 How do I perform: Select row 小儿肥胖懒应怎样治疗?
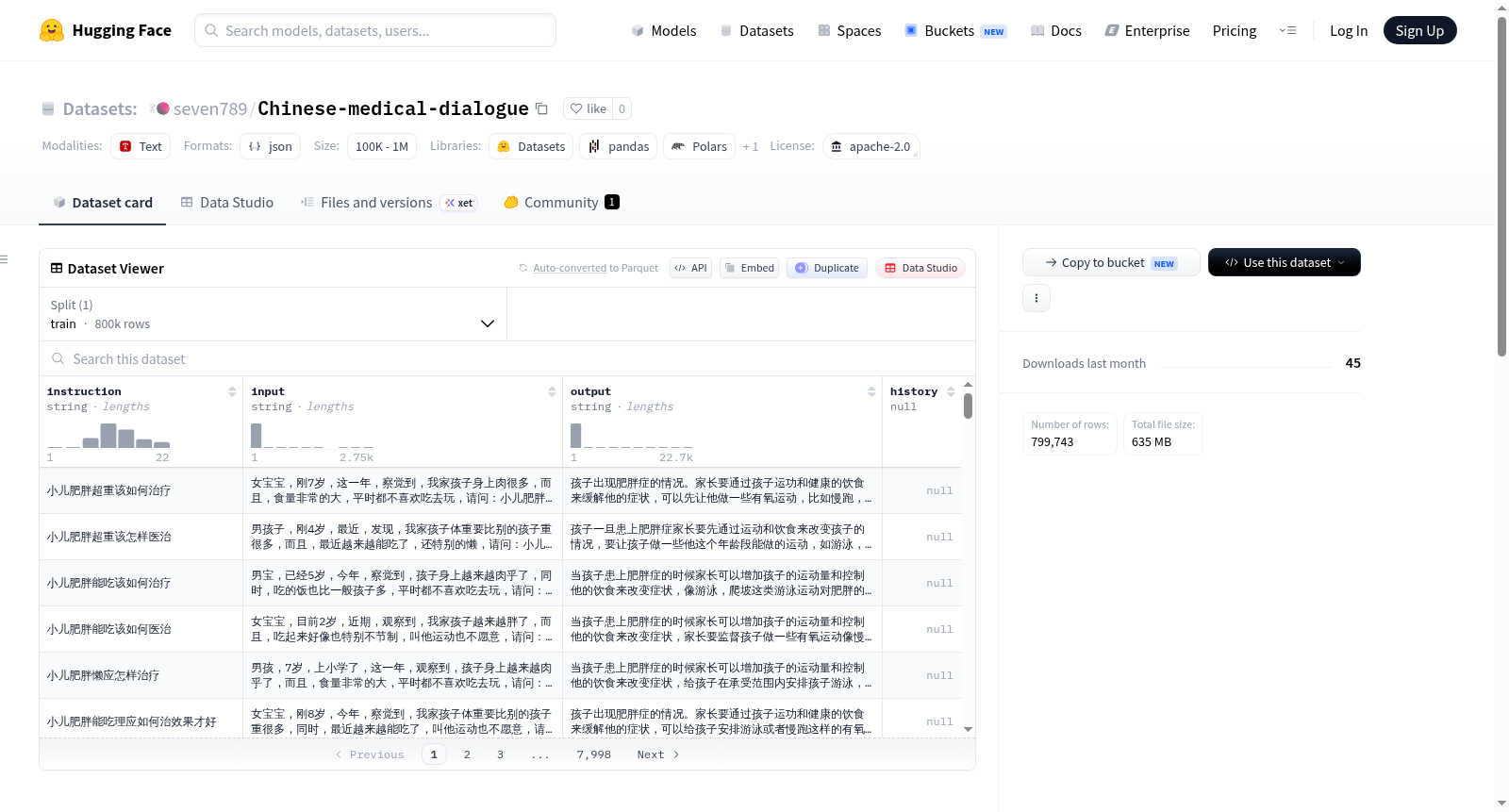(500, 675)
